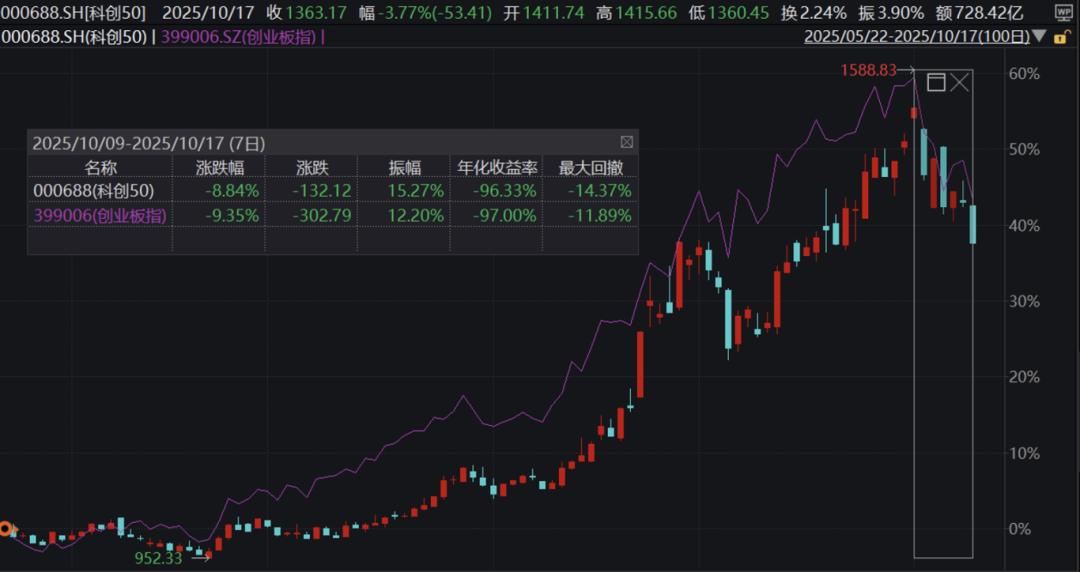Click the orange circle marker at chart start
The width and height of the screenshot is (1080, 572).
coord(5,528)
